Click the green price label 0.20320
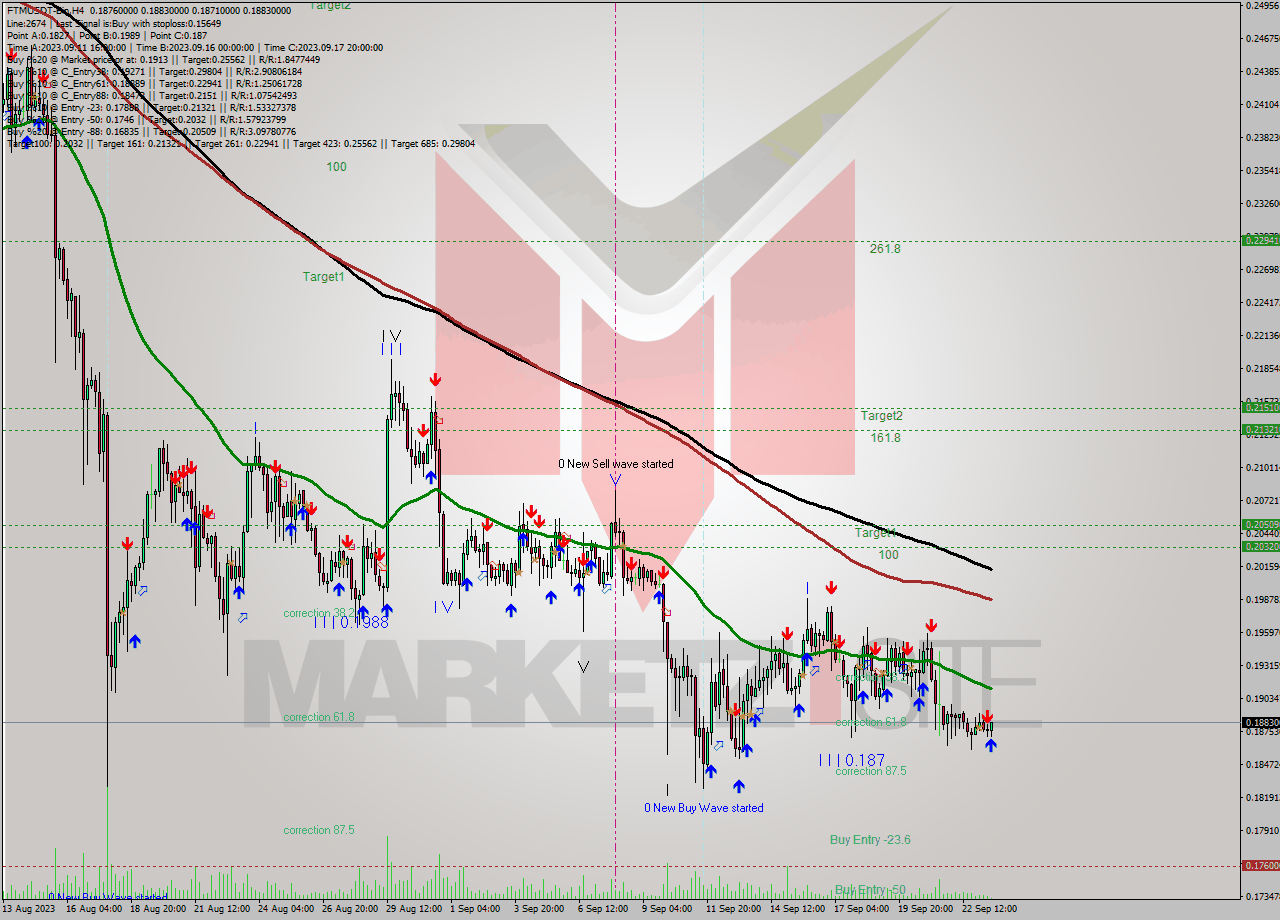Image resolution: width=1280 pixels, height=920 pixels. 1259,546
